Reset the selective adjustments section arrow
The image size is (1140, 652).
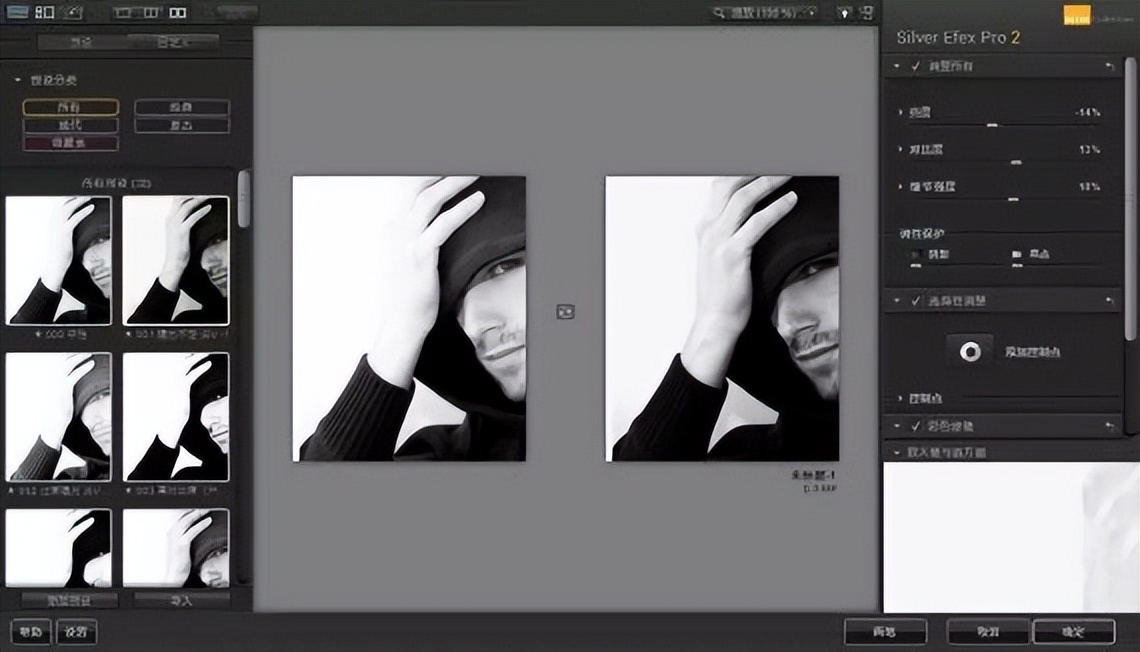click(x=1109, y=300)
